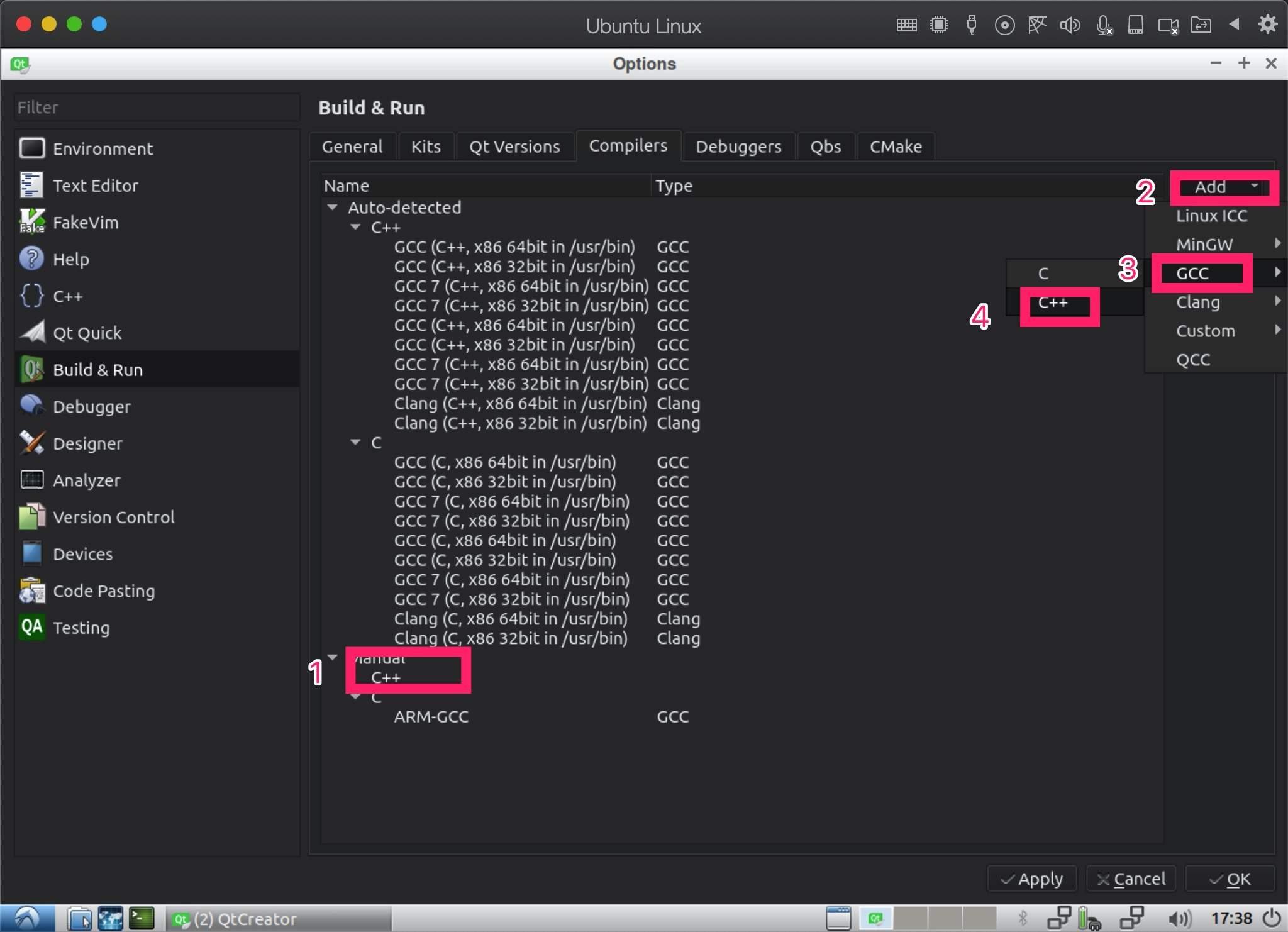Viewport: 1288px width, 932px height.
Task: Open the VM keyboard icon in host toolbar
Action: click(x=906, y=25)
